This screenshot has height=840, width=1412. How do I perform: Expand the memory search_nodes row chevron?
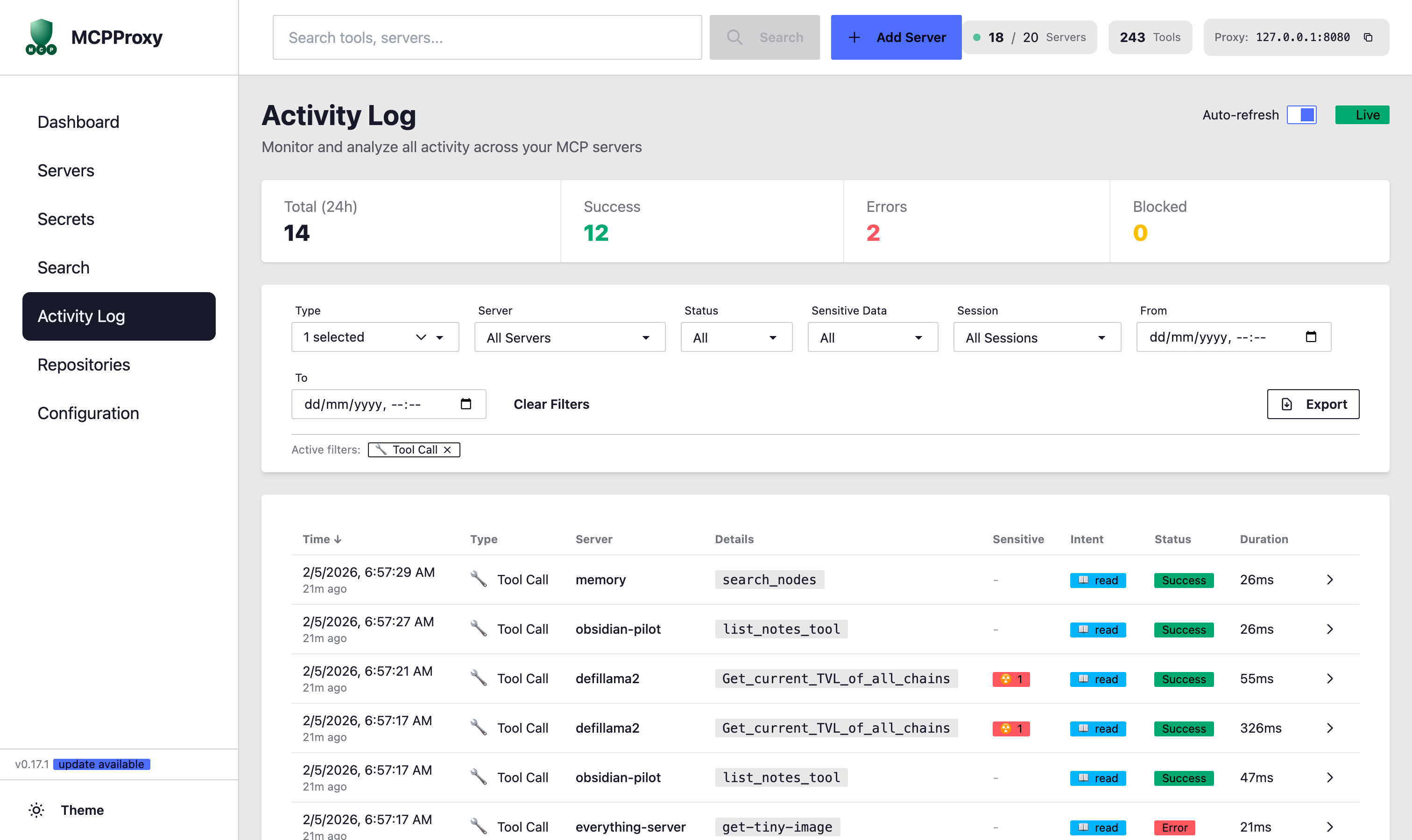(x=1329, y=580)
